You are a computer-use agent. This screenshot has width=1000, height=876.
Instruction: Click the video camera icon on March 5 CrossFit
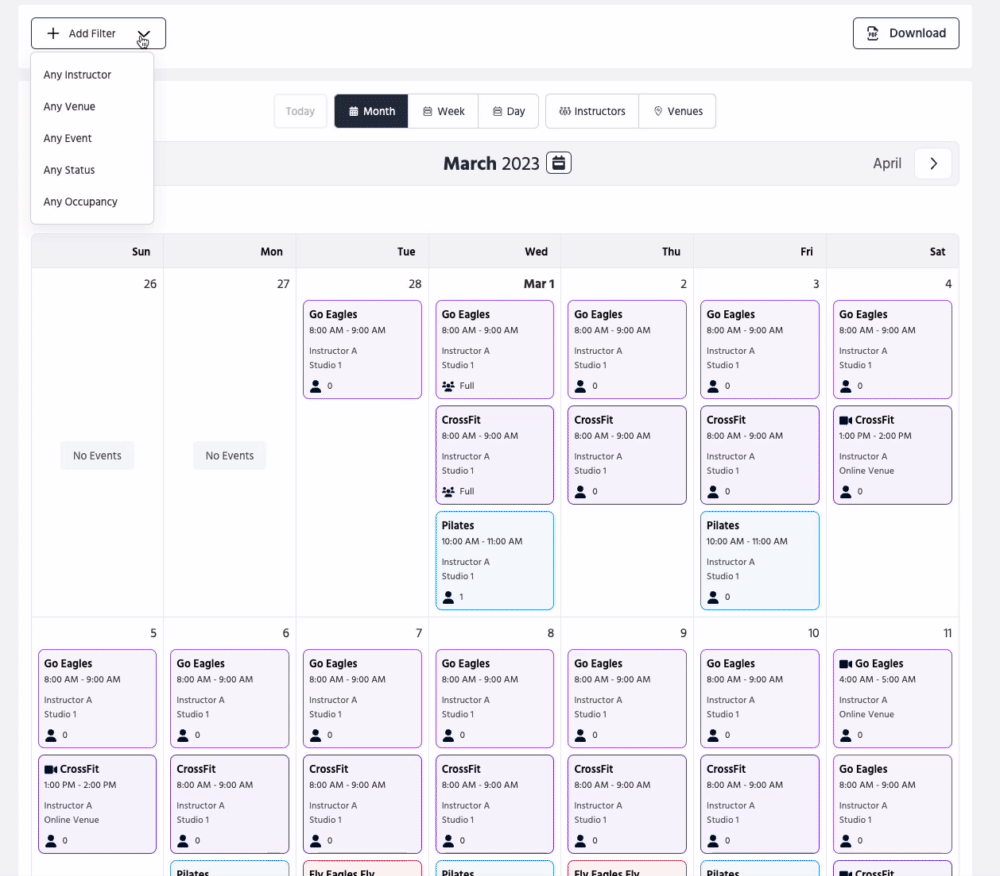(x=50, y=769)
